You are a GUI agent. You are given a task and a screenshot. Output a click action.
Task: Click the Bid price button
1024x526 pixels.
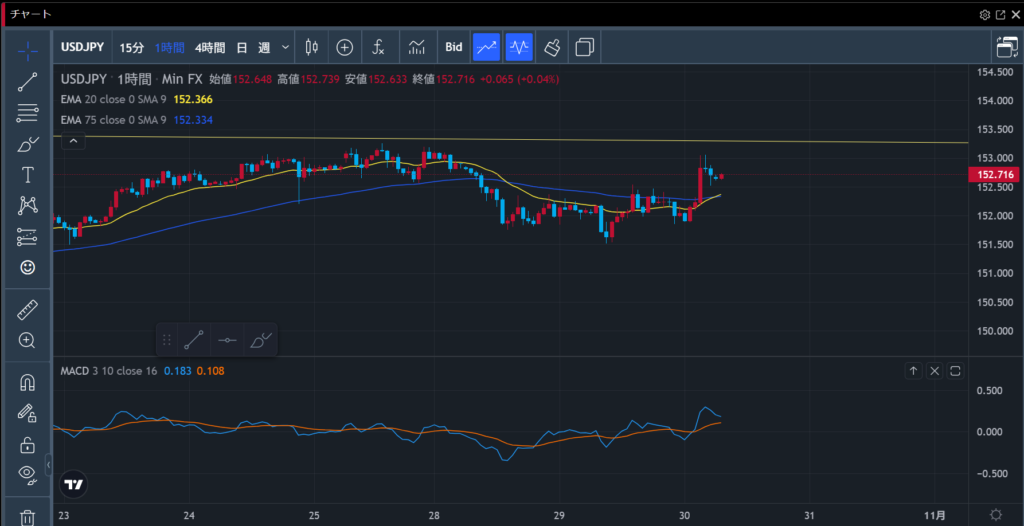tap(454, 47)
